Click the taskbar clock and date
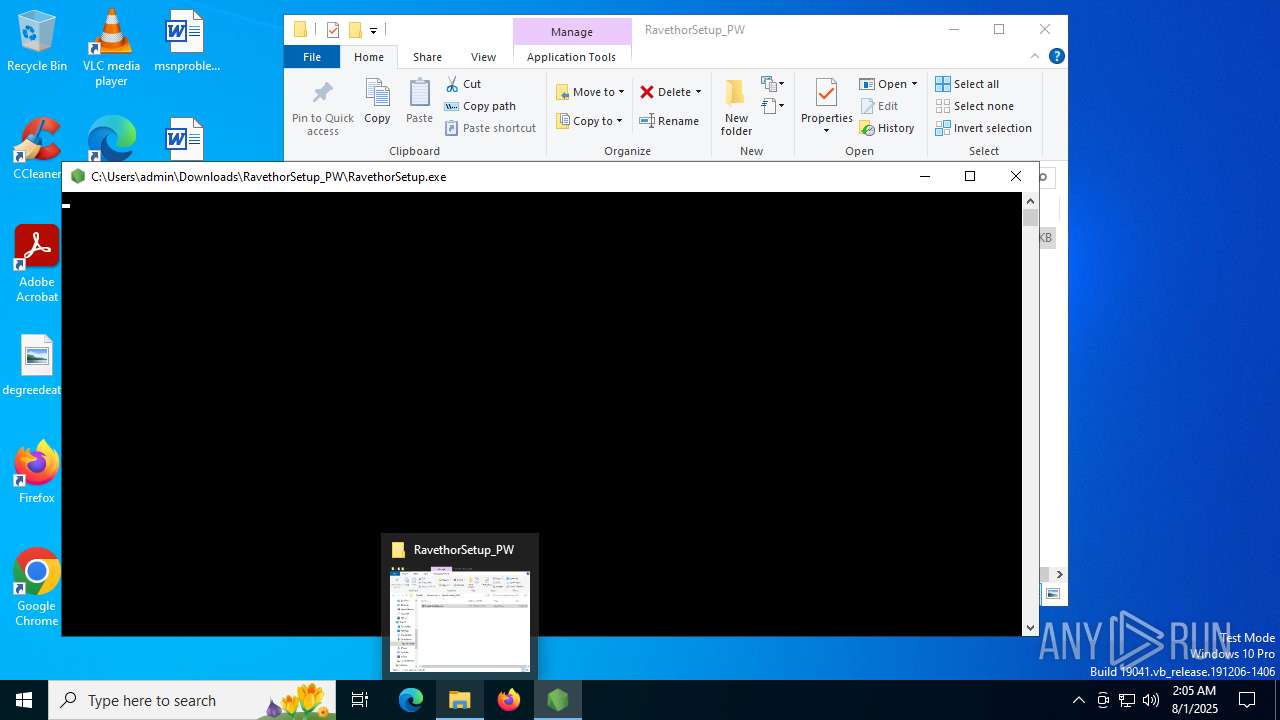This screenshot has height=720, width=1280. (x=1194, y=700)
